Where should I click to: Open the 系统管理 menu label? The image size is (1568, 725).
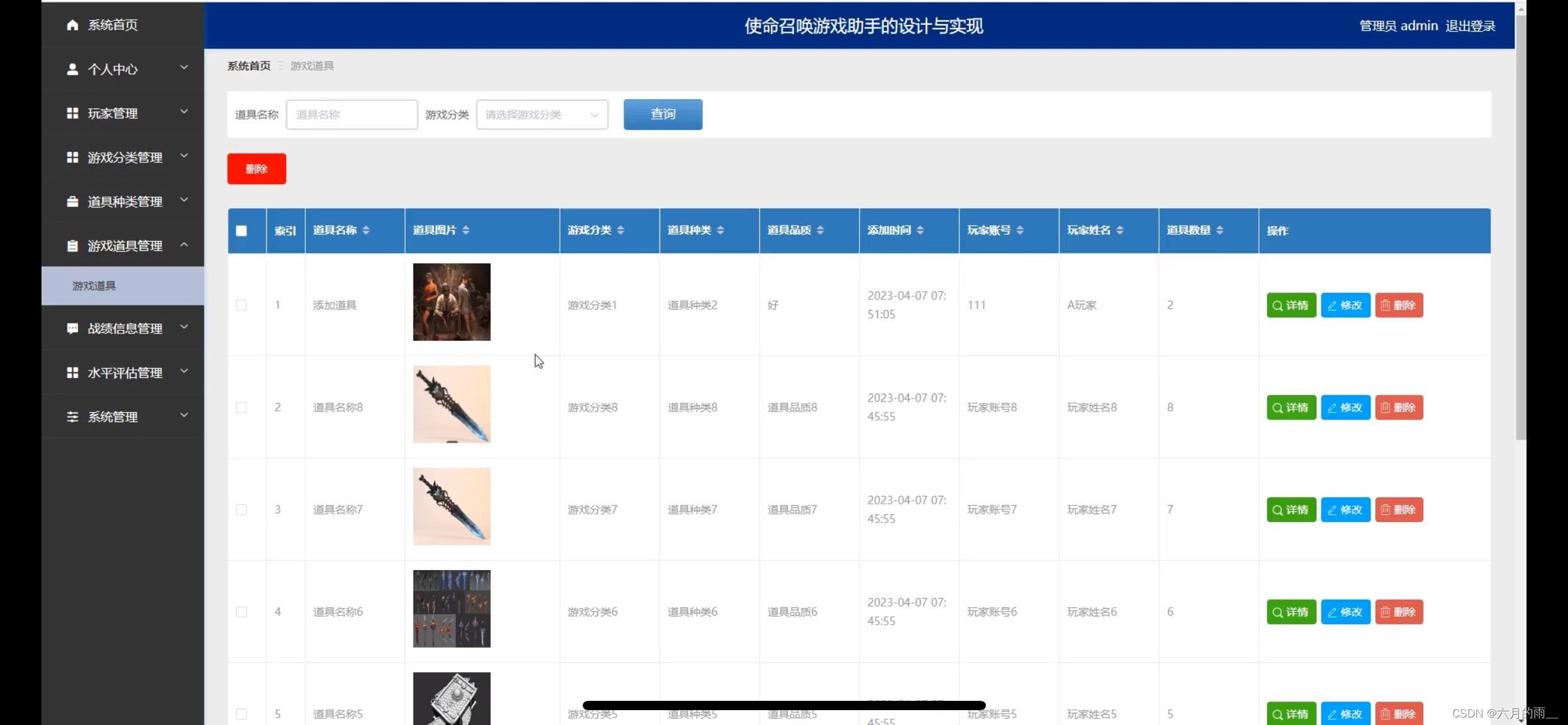pos(113,417)
